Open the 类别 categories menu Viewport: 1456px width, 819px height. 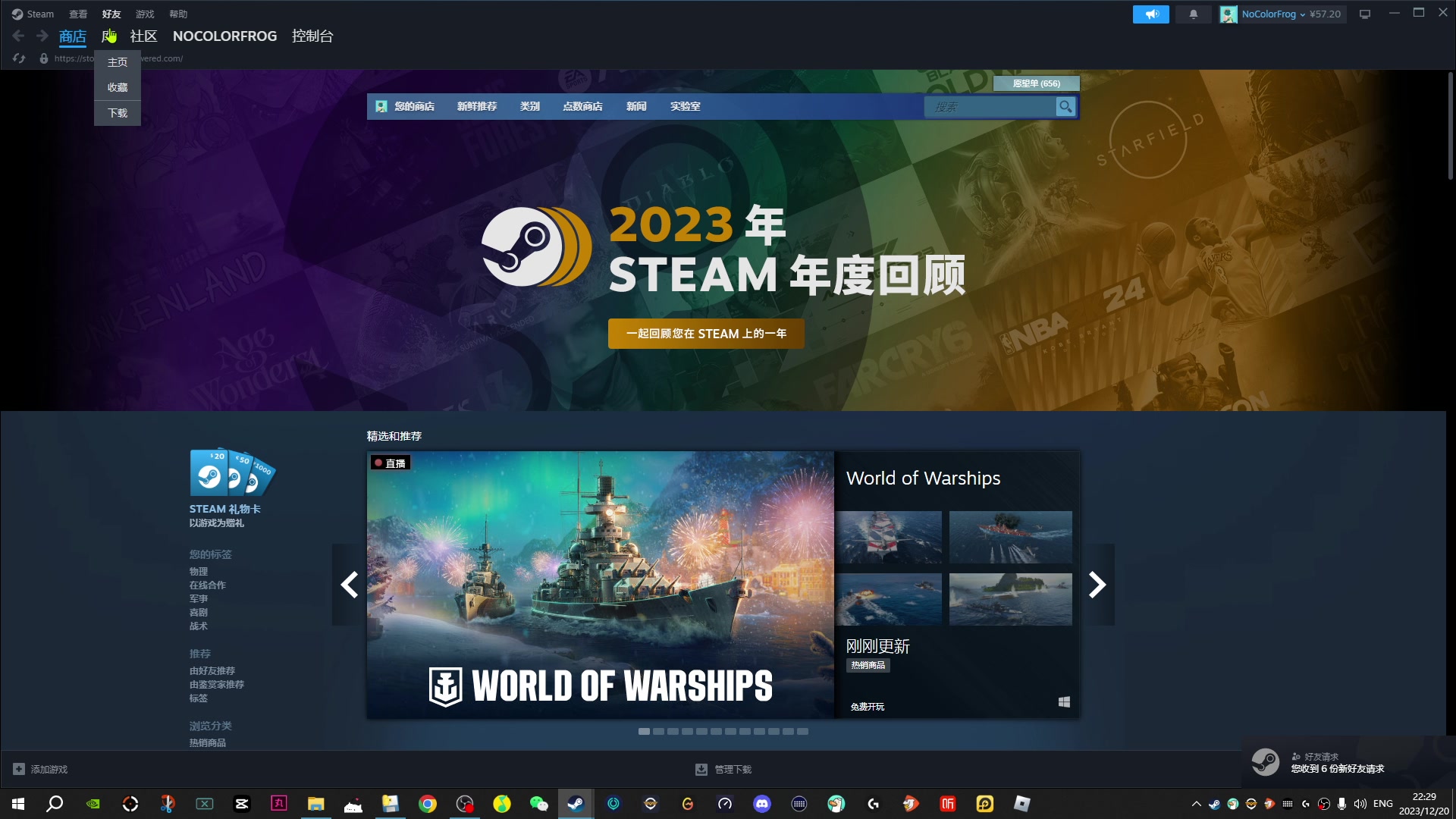point(530,107)
